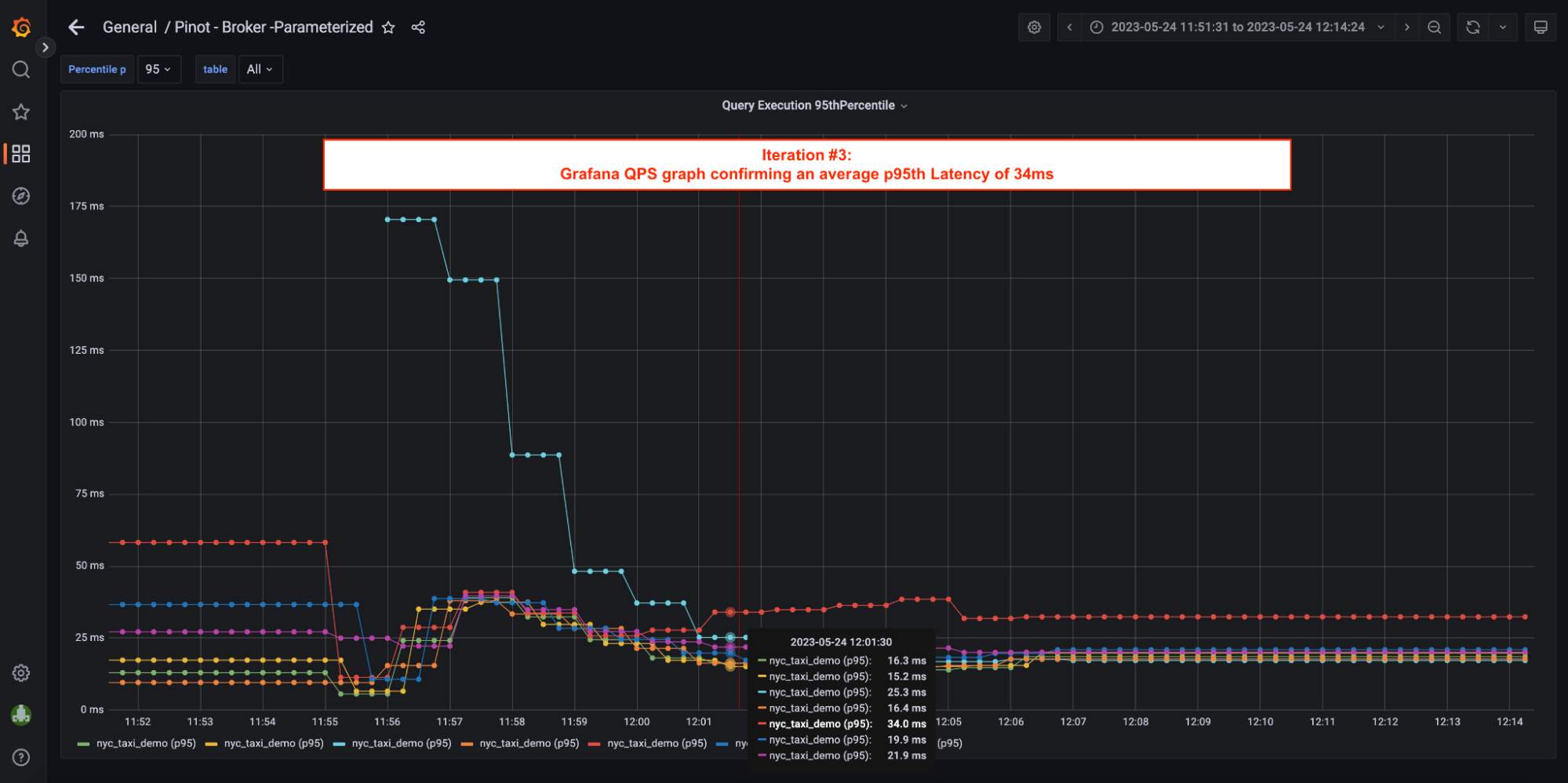The image size is (1568, 783).
Task: Open dashboard settings gear icon
Action: (x=1034, y=27)
